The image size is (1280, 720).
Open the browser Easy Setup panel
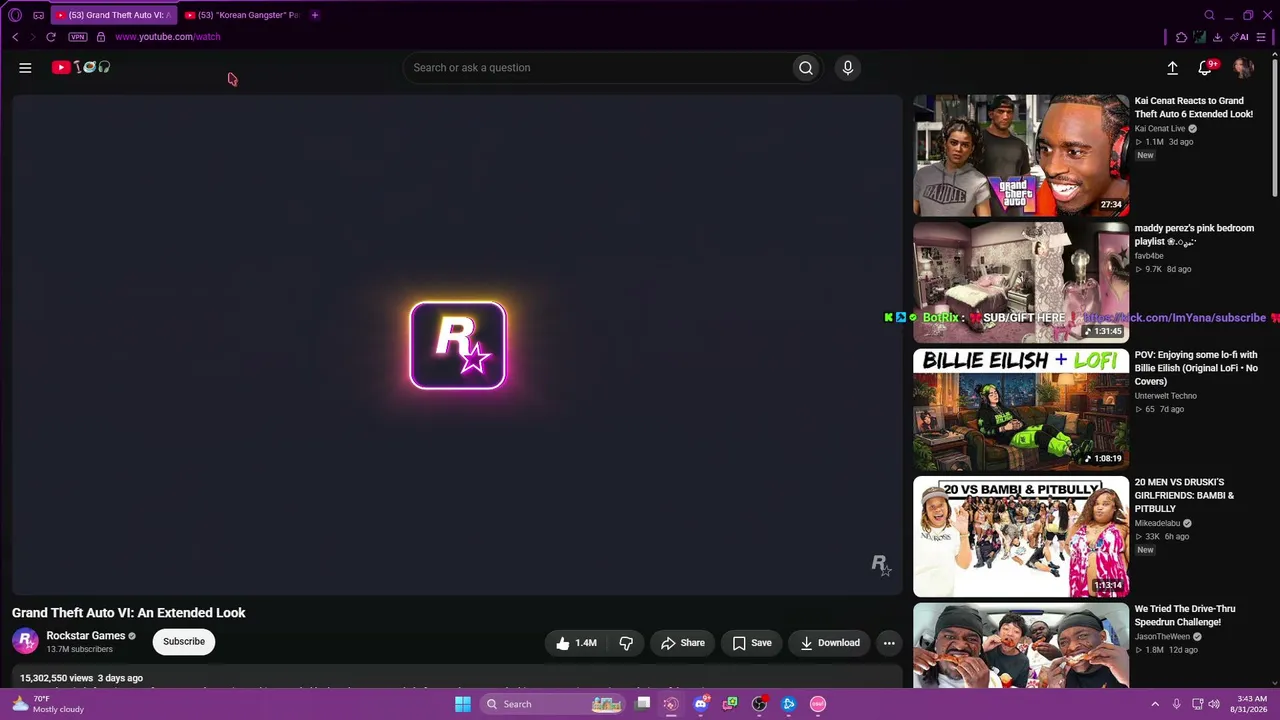(1261, 37)
